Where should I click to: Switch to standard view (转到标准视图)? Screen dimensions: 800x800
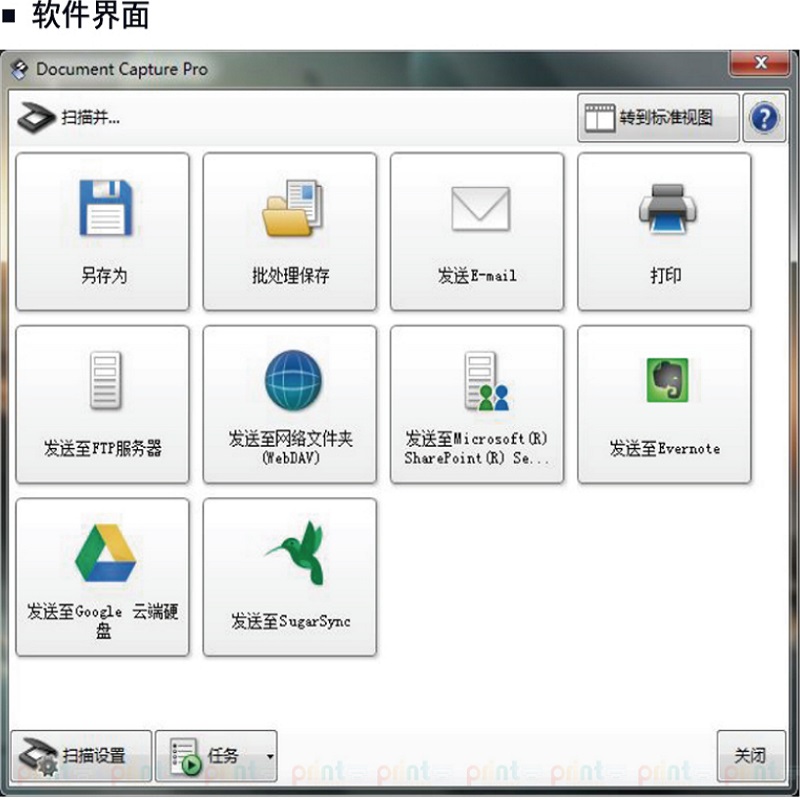click(x=658, y=118)
